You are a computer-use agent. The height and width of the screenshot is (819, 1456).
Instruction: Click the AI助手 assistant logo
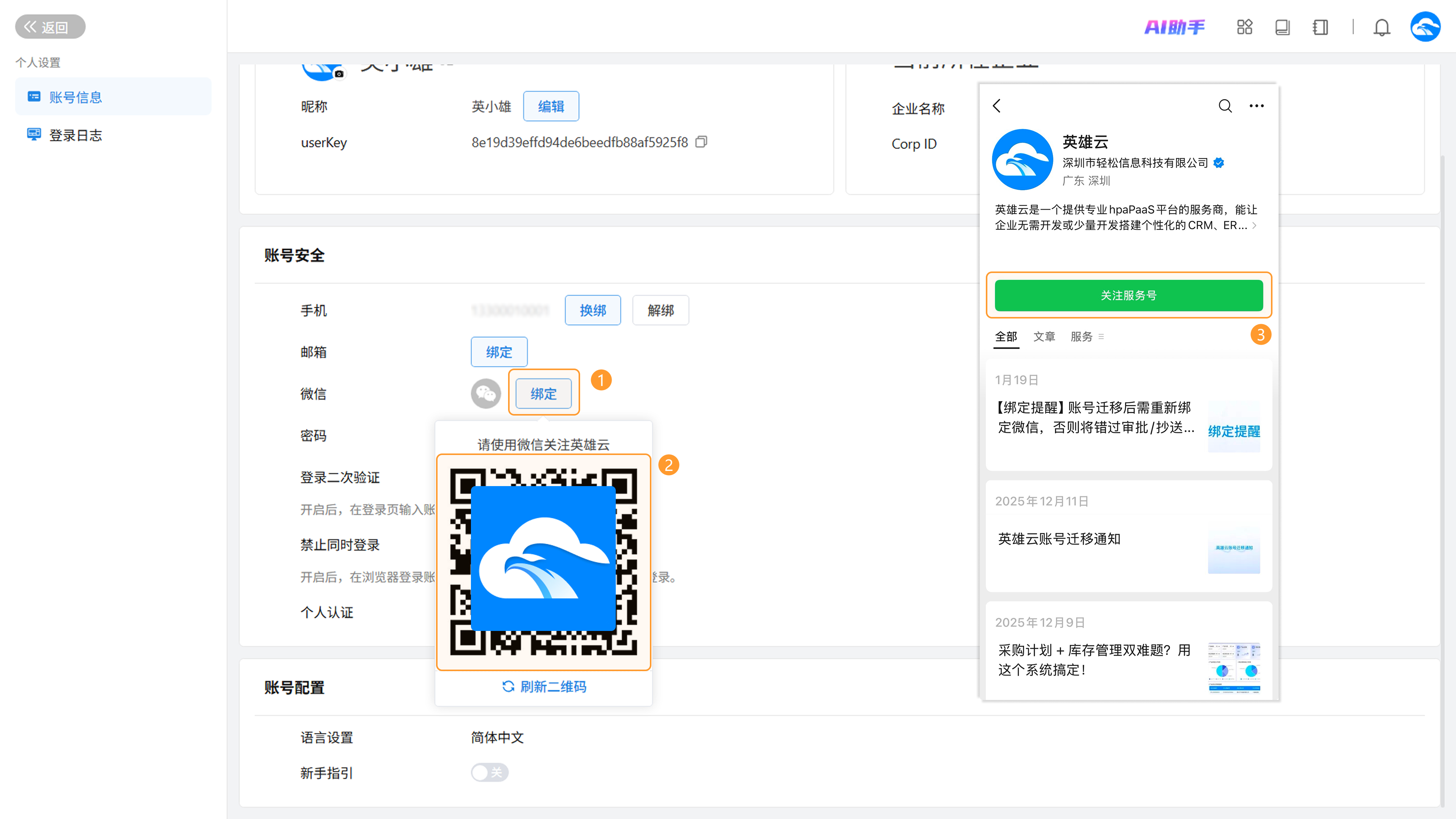[x=1175, y=27]
